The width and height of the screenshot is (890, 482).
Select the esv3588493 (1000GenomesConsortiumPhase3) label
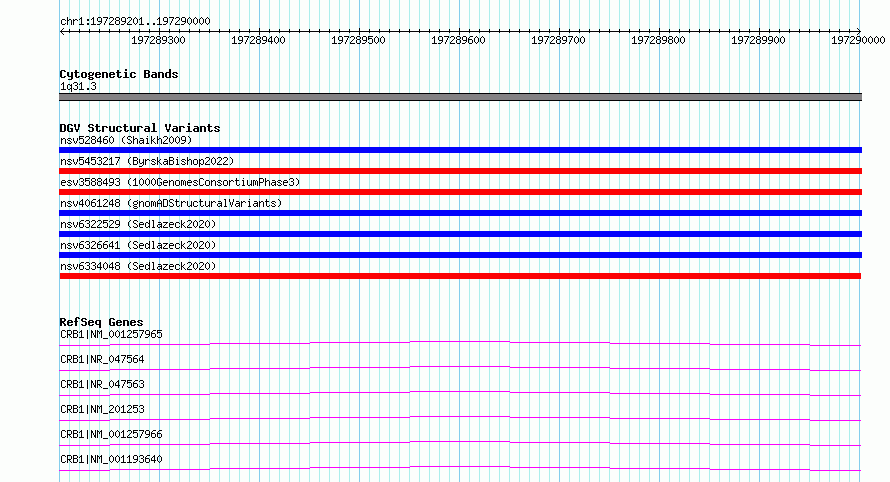point(180,182)
